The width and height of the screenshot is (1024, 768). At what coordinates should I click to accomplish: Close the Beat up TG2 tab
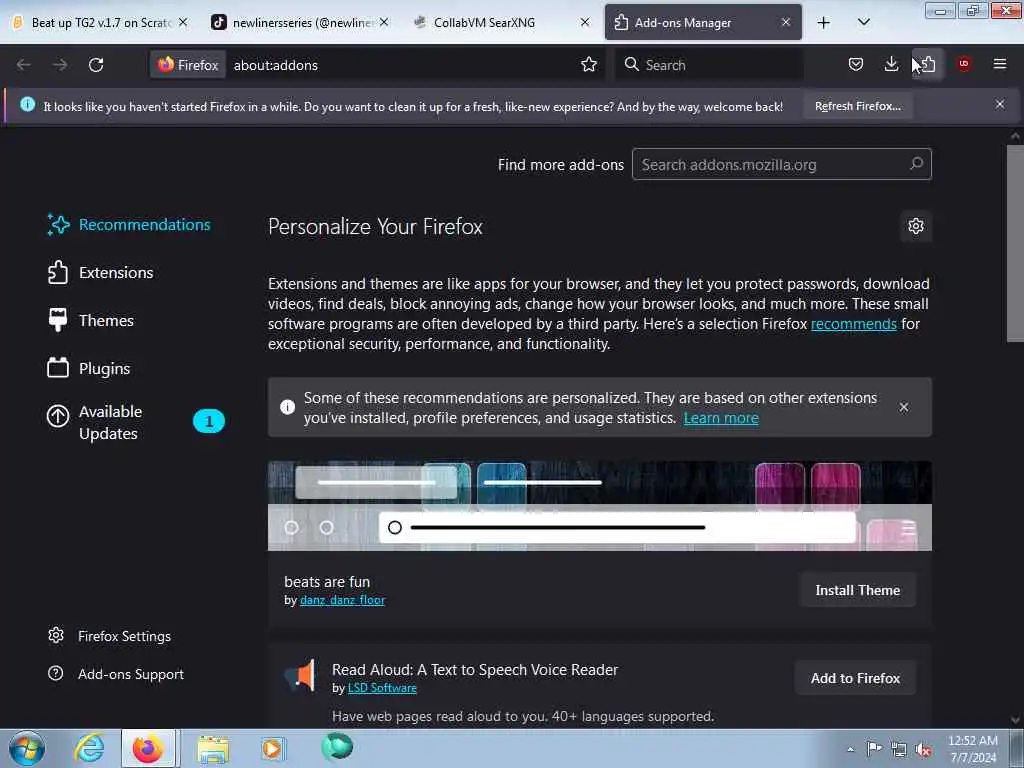click(x=183, y=22)
